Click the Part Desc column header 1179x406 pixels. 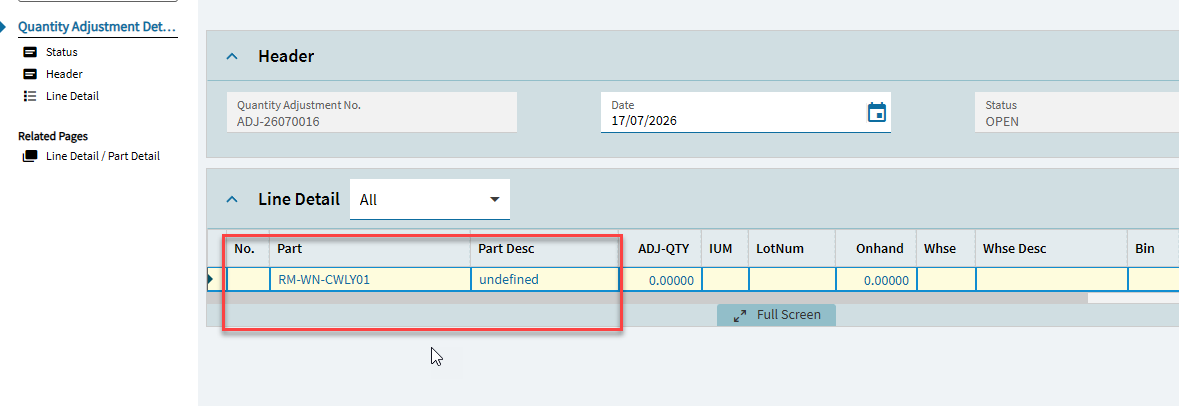[x=544, y=249]
